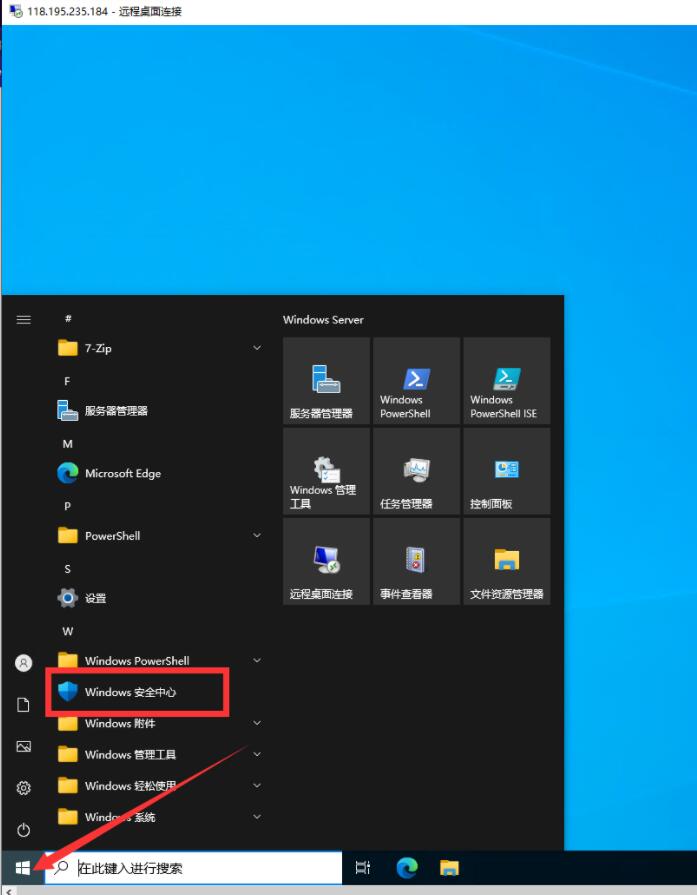The image size is (697, 895).
Task: Open the PowerShell folder entry
Action: [x=160, y=535]
